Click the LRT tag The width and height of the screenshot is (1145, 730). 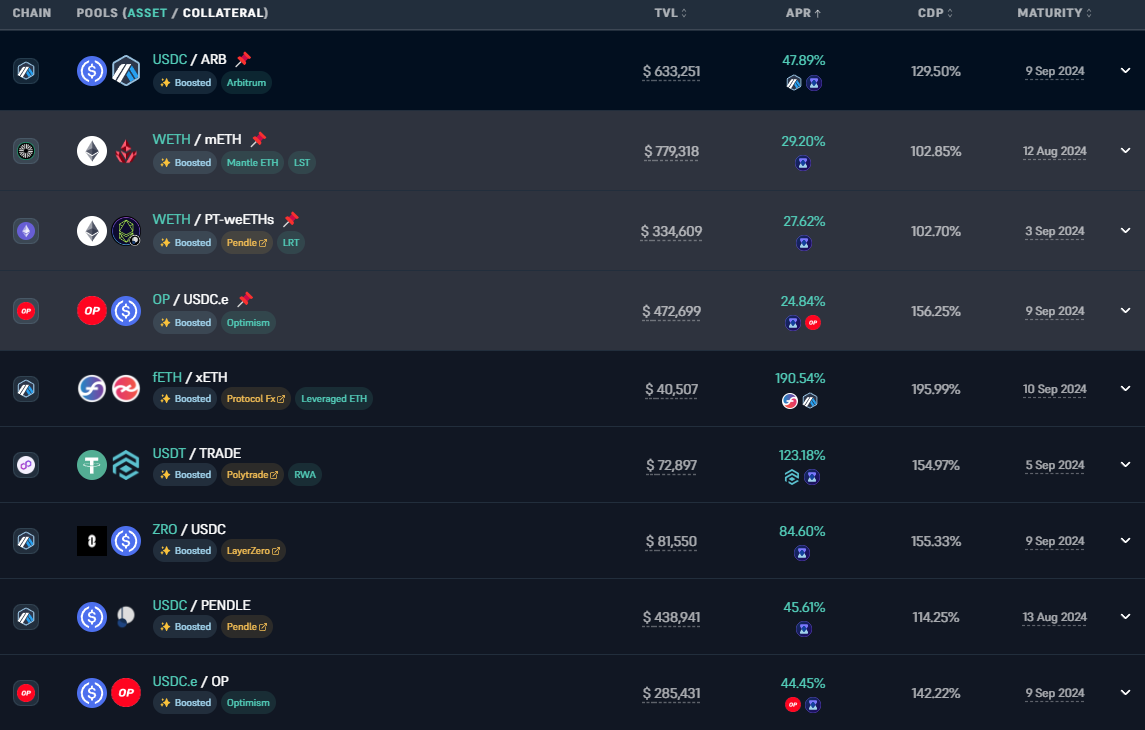291,242
